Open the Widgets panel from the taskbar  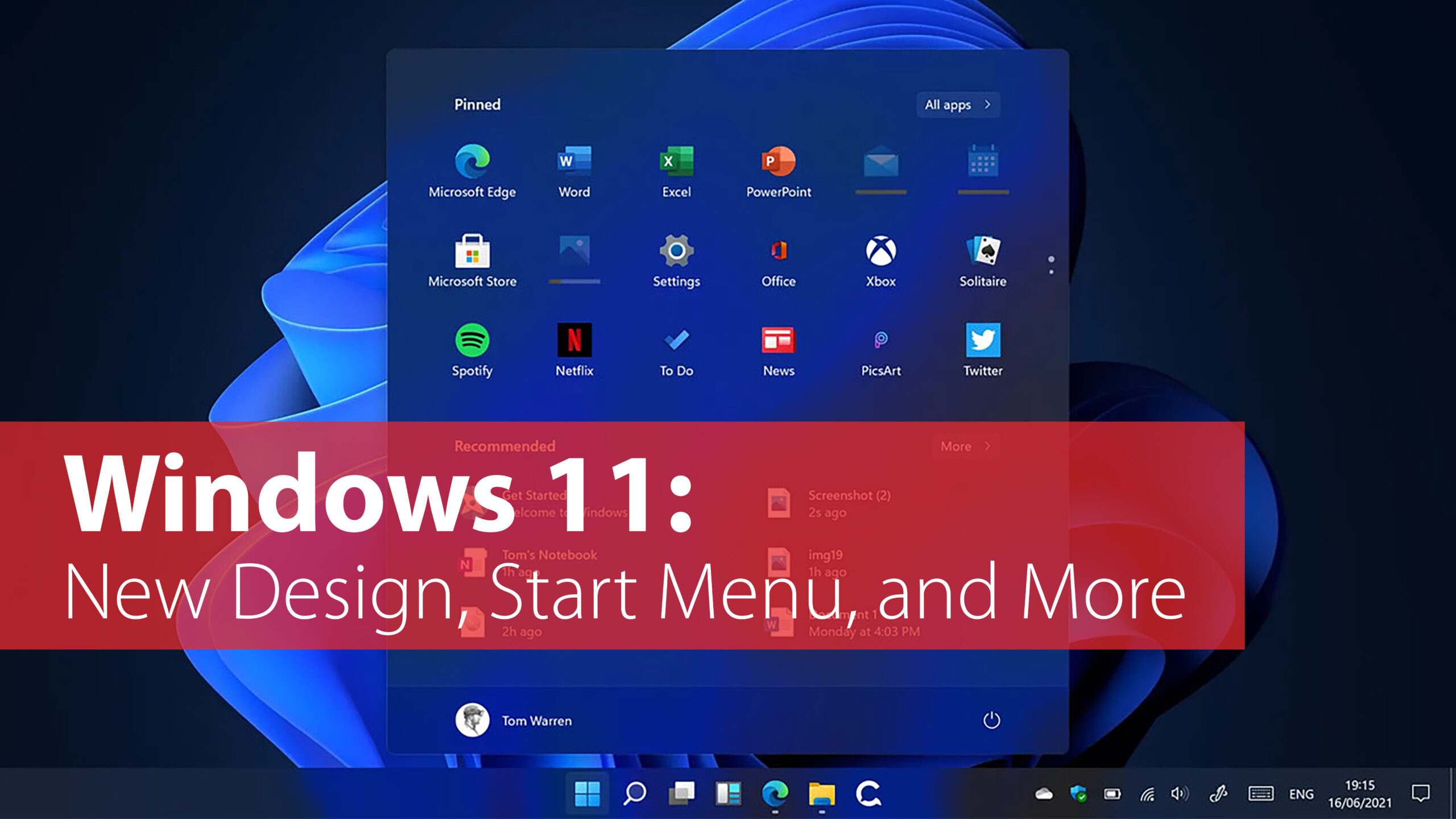point(729,793)
